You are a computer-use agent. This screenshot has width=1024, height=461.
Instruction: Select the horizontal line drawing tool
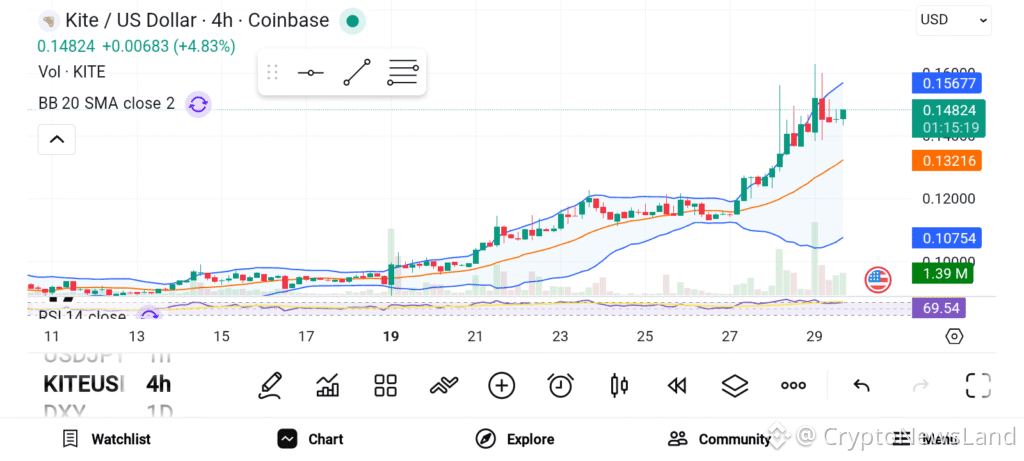pos(311,72)
